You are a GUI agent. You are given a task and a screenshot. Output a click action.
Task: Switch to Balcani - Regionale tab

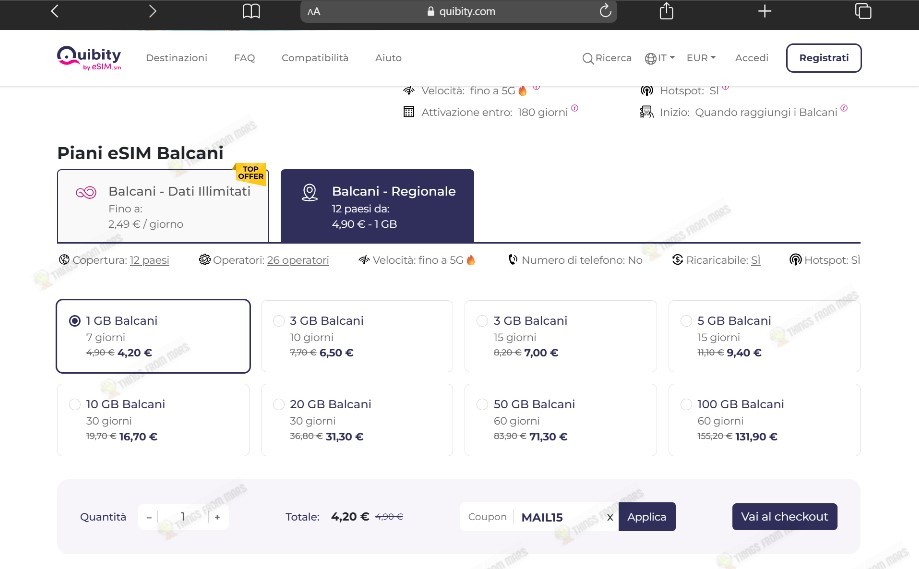click(x=377, y=206)
